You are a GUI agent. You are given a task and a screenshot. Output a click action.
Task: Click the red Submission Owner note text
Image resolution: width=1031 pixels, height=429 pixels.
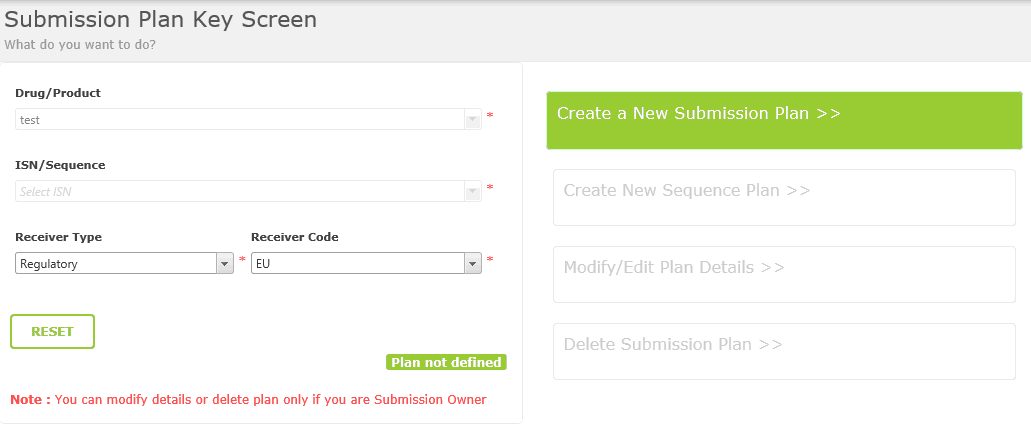[x=248, y=400]
